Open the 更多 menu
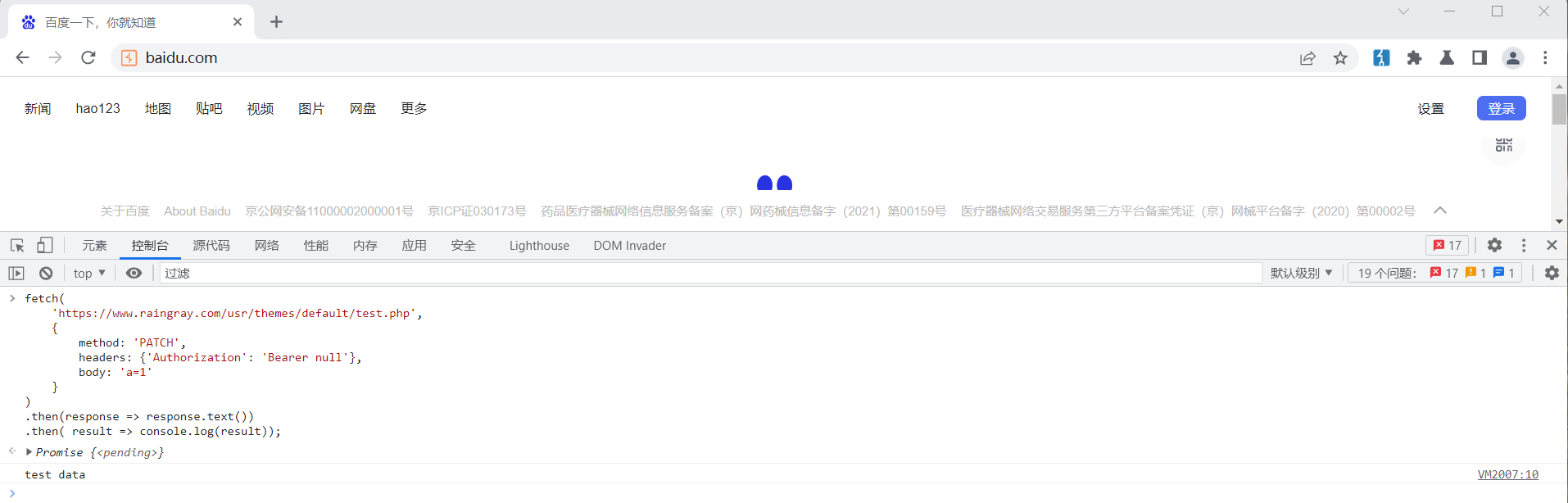The width and height of the screenshot is (1568, 503). point(414,108)
